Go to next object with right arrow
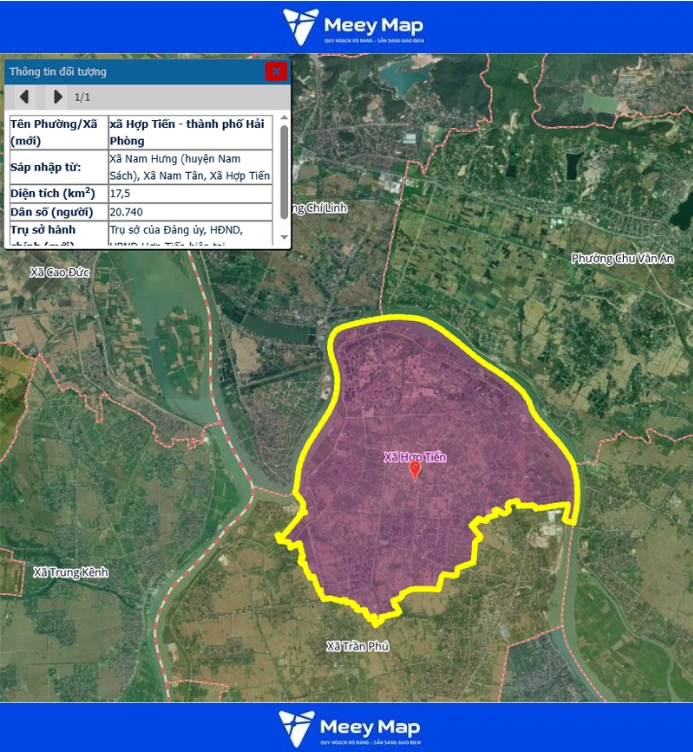693x752 pixels. click(x=58, y=97)
